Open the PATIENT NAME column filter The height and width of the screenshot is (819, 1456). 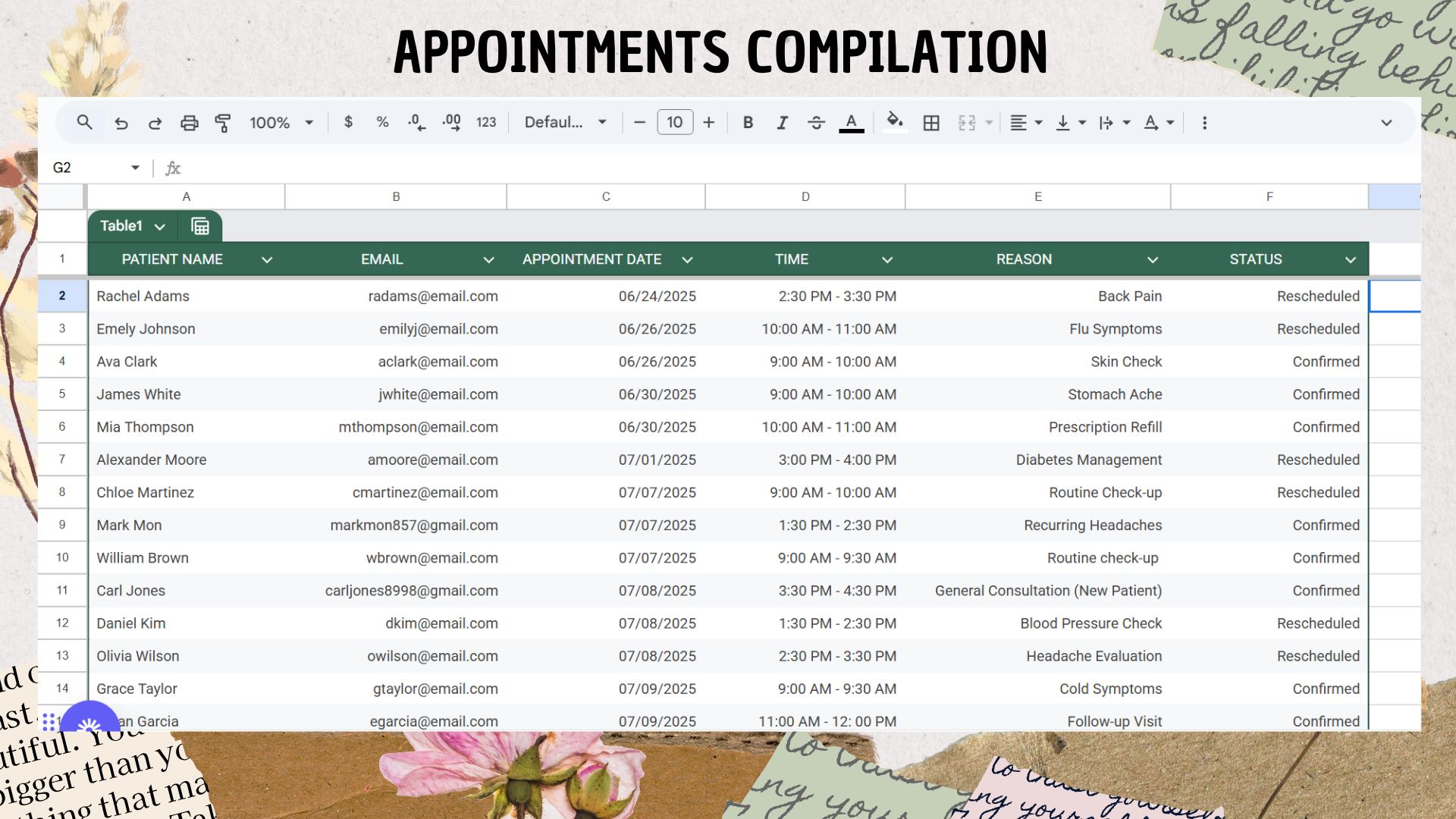[267, 260]
